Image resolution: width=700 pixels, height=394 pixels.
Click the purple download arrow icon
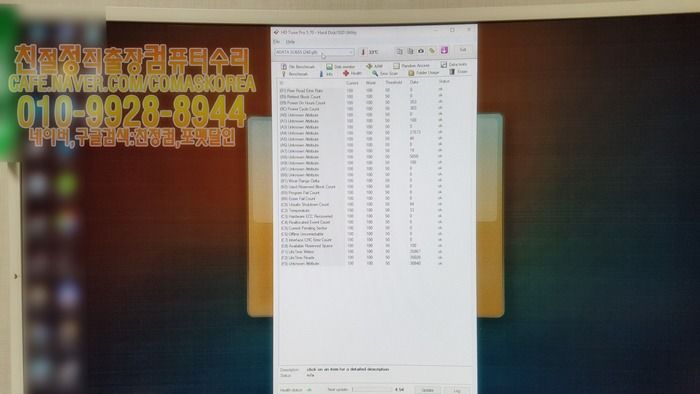point(444,50)
